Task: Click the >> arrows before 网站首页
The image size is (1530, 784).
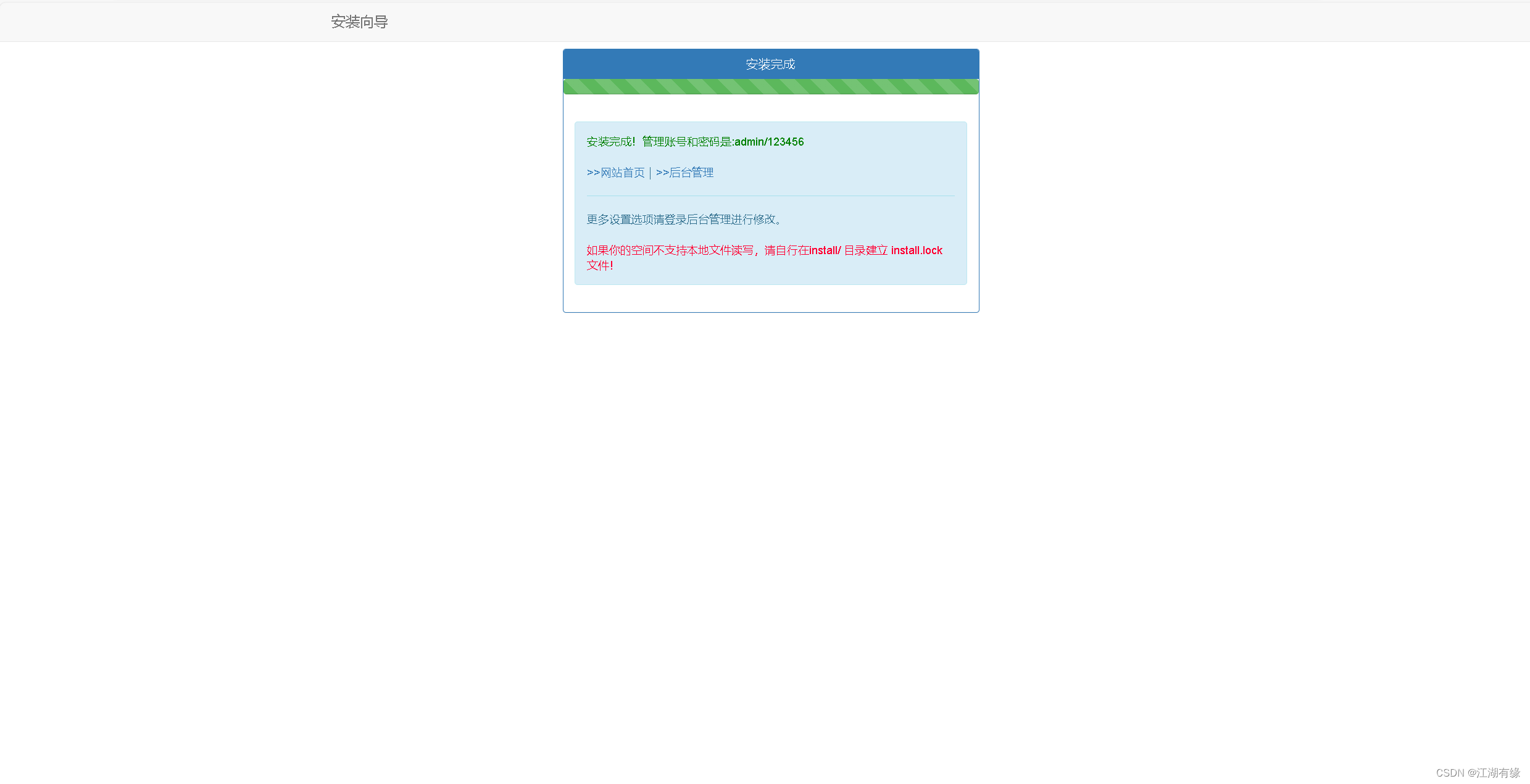Action: click(x=593, y=173)
